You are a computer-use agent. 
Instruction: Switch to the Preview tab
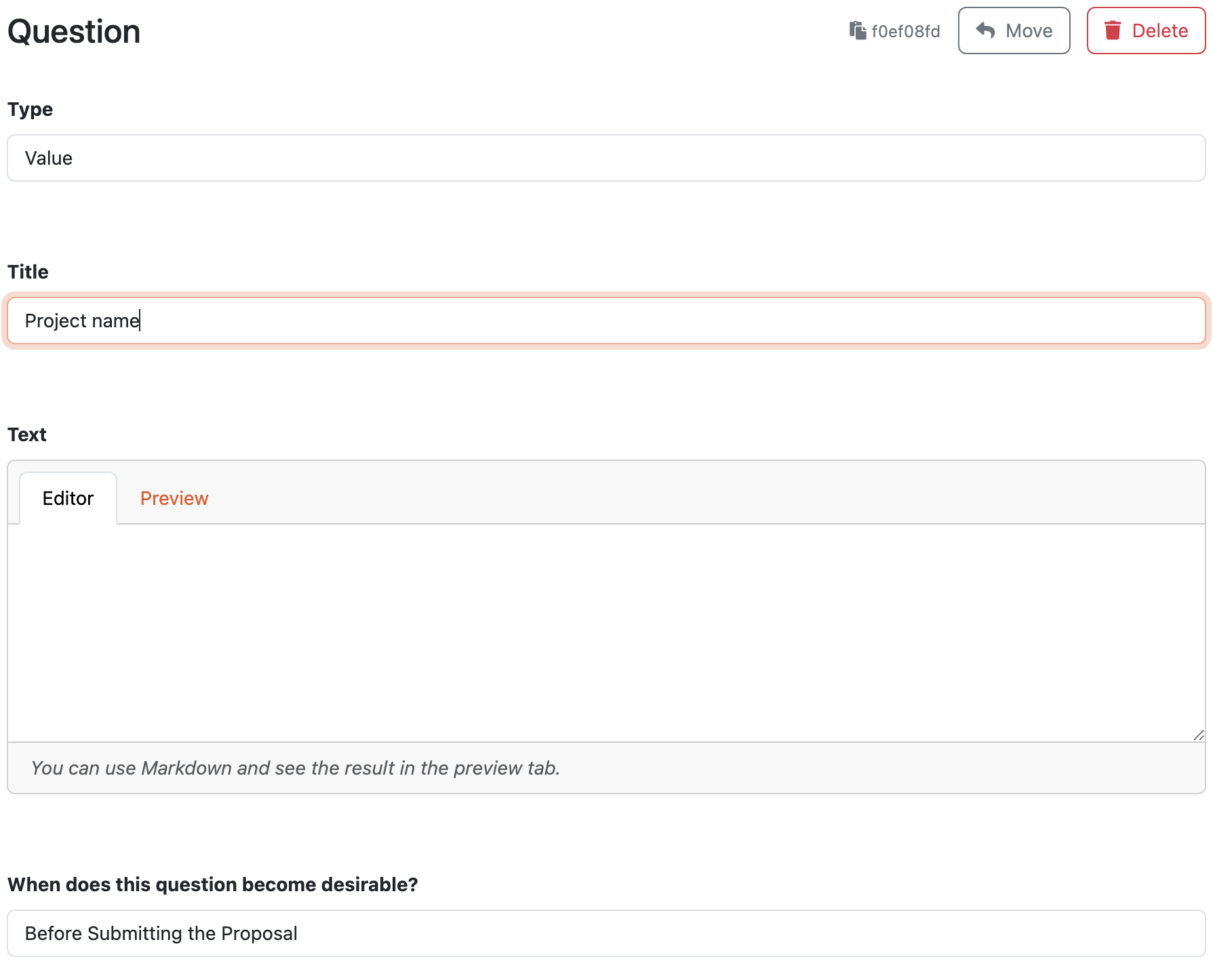point(174,498)
